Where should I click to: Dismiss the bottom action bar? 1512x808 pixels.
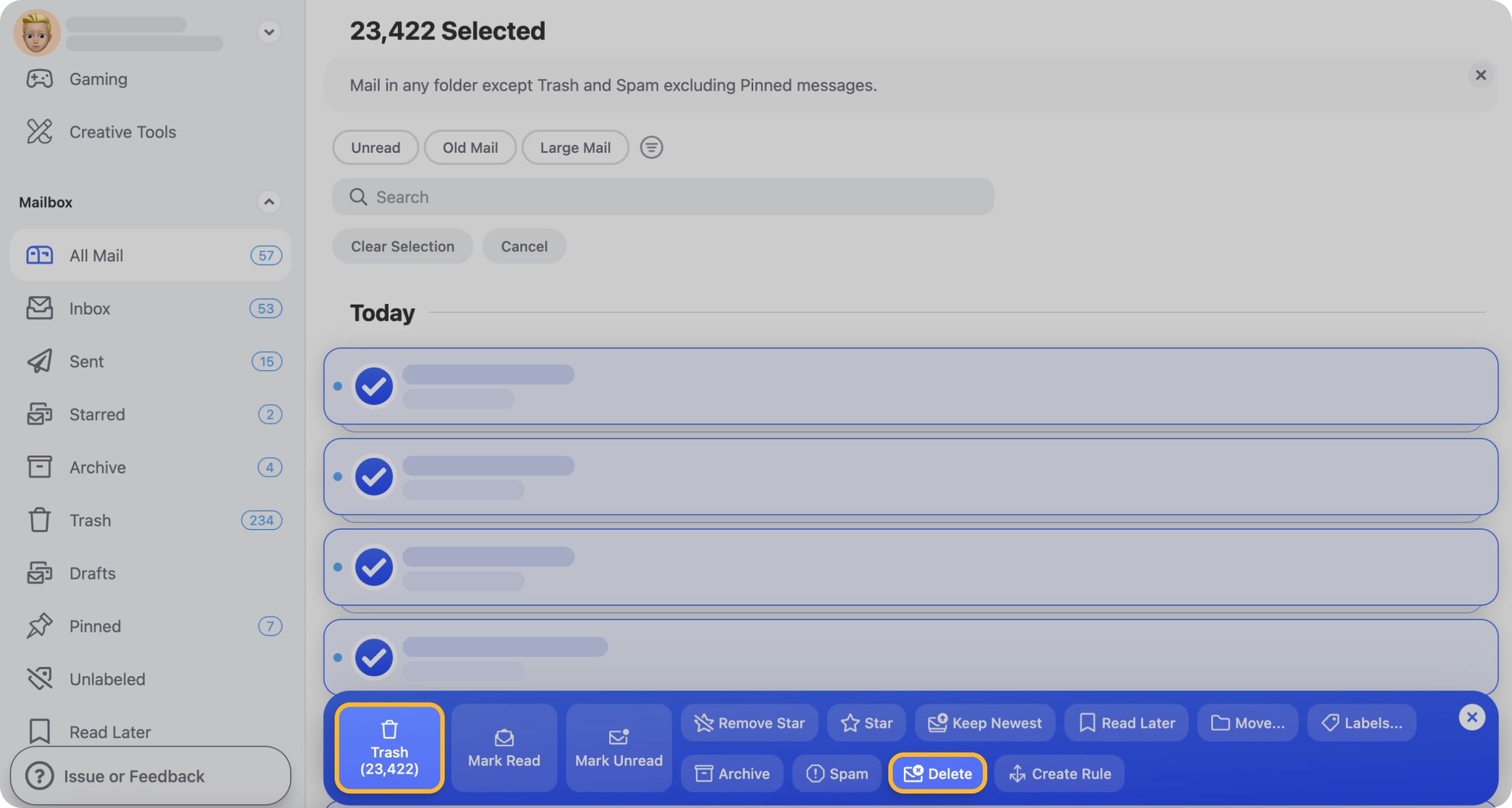coord(1472,716)
